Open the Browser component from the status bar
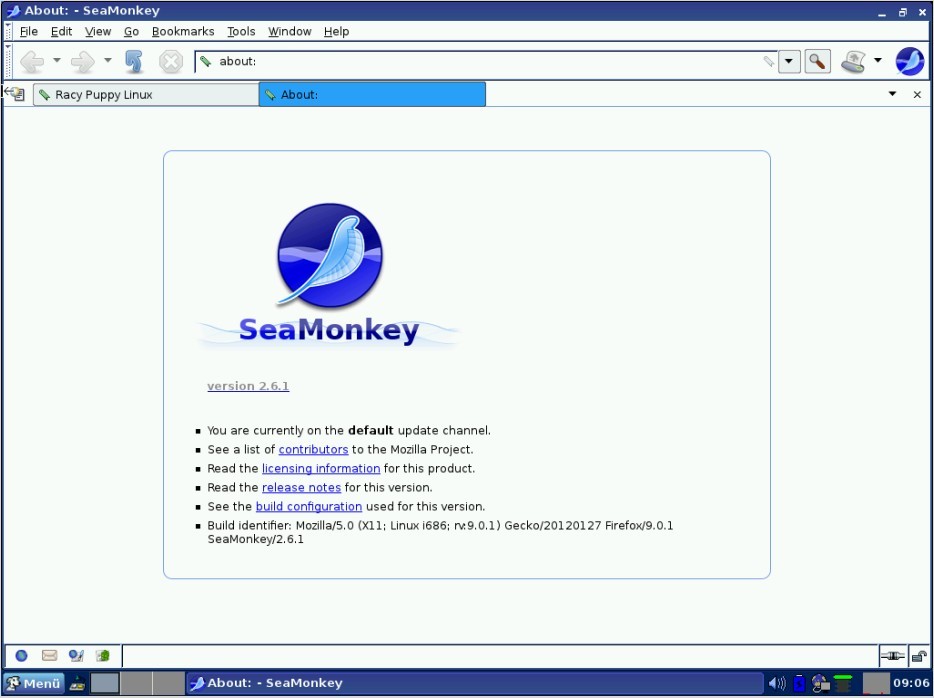Viewport: 934px width, 698px height. click(x=21, y=656)
